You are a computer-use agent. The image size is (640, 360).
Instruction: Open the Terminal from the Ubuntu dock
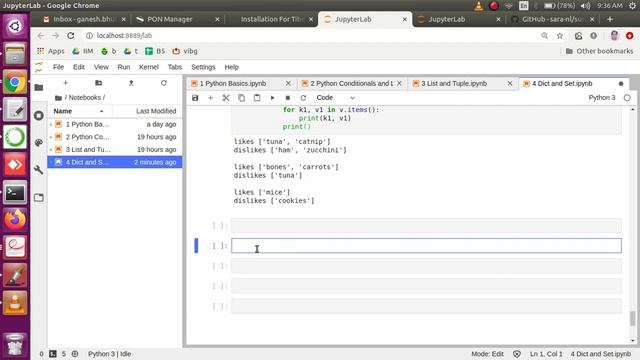click(15, 192)
